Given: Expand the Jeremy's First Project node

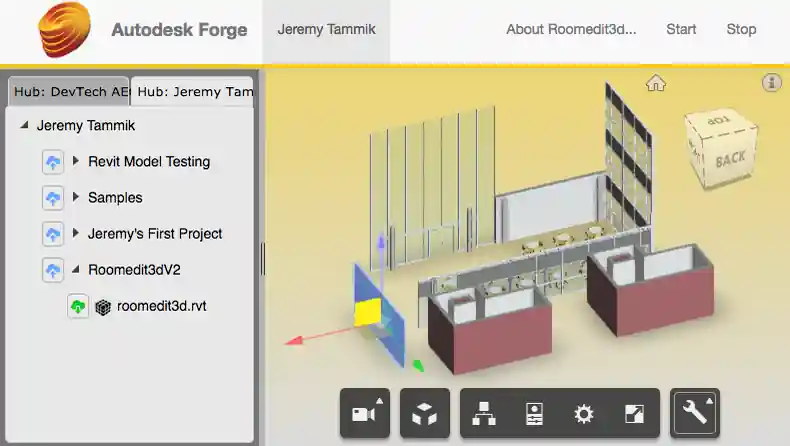Looking at the screenshot, I should (x=76, y=234).
